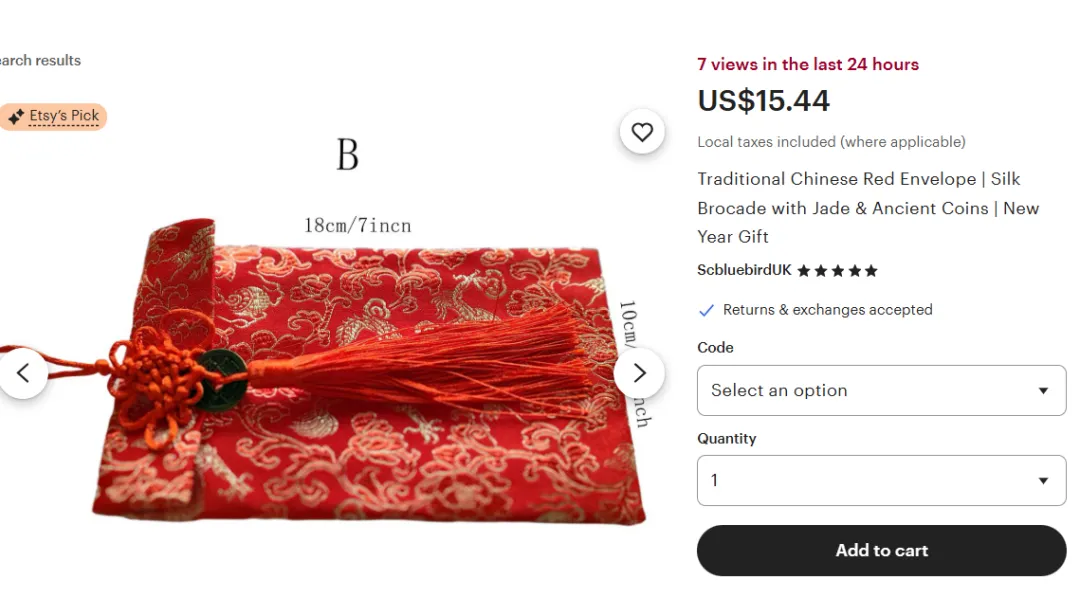Click the blue returns checkmark icon
This screenshot has height=616, width=1080.
(706, 310)
